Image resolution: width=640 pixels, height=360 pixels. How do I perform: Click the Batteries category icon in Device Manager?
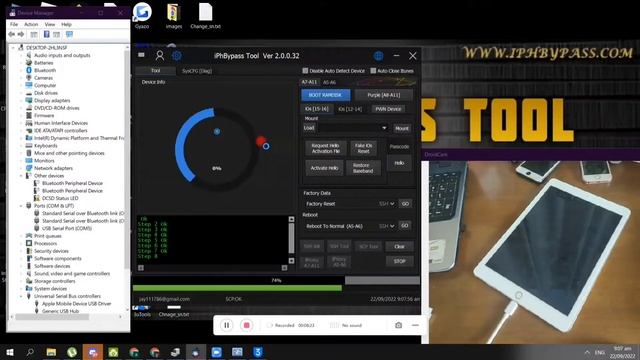[x=29, y=63]
